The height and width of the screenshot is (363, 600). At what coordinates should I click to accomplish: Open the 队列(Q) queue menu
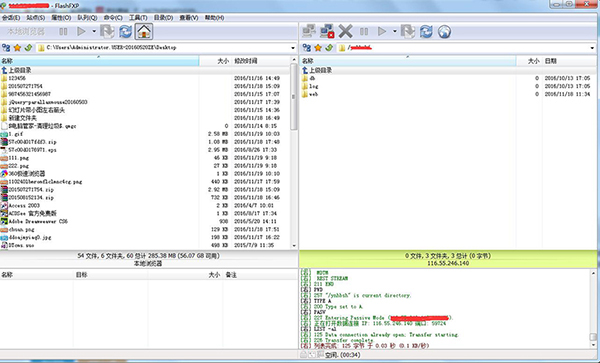[87, 18]
